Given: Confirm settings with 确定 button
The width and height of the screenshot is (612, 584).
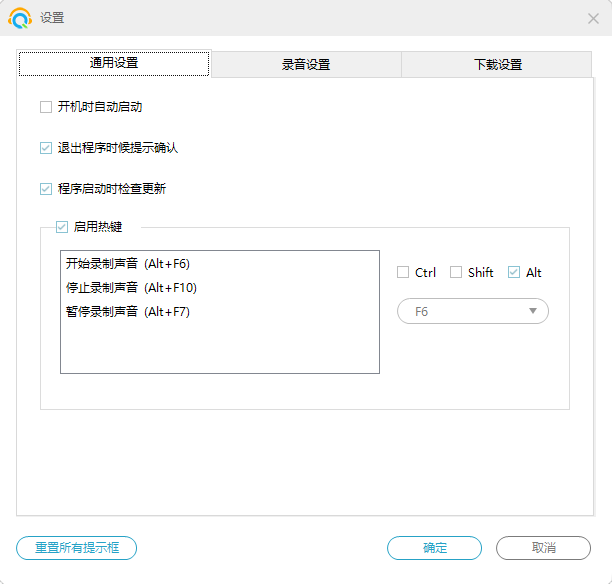Looking at the screenshot, I should [x=434, y=548].
